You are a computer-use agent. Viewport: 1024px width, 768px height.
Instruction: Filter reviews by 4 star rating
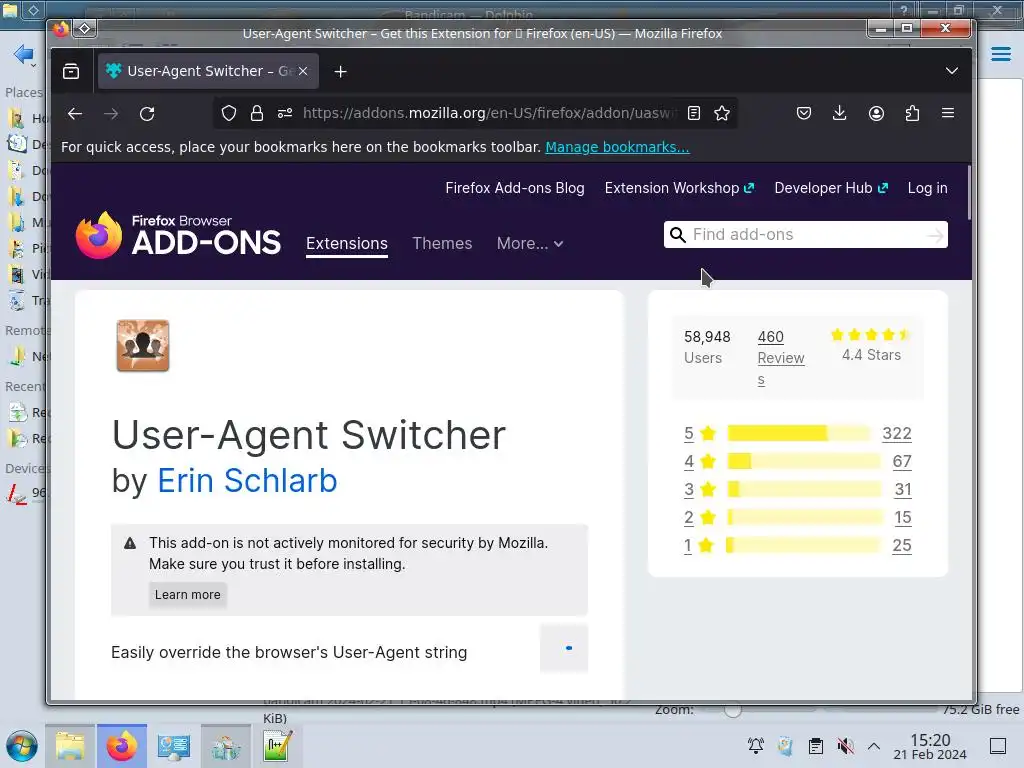pyautogui.click(x=700, y=461)
